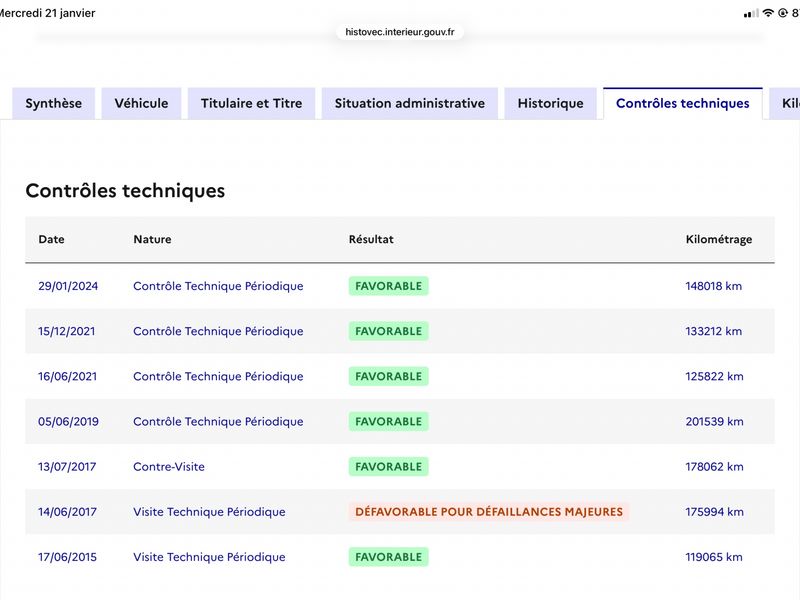Click the Contre-Visite entry
The image size is (800, 600).
click(x=169, y=467)
